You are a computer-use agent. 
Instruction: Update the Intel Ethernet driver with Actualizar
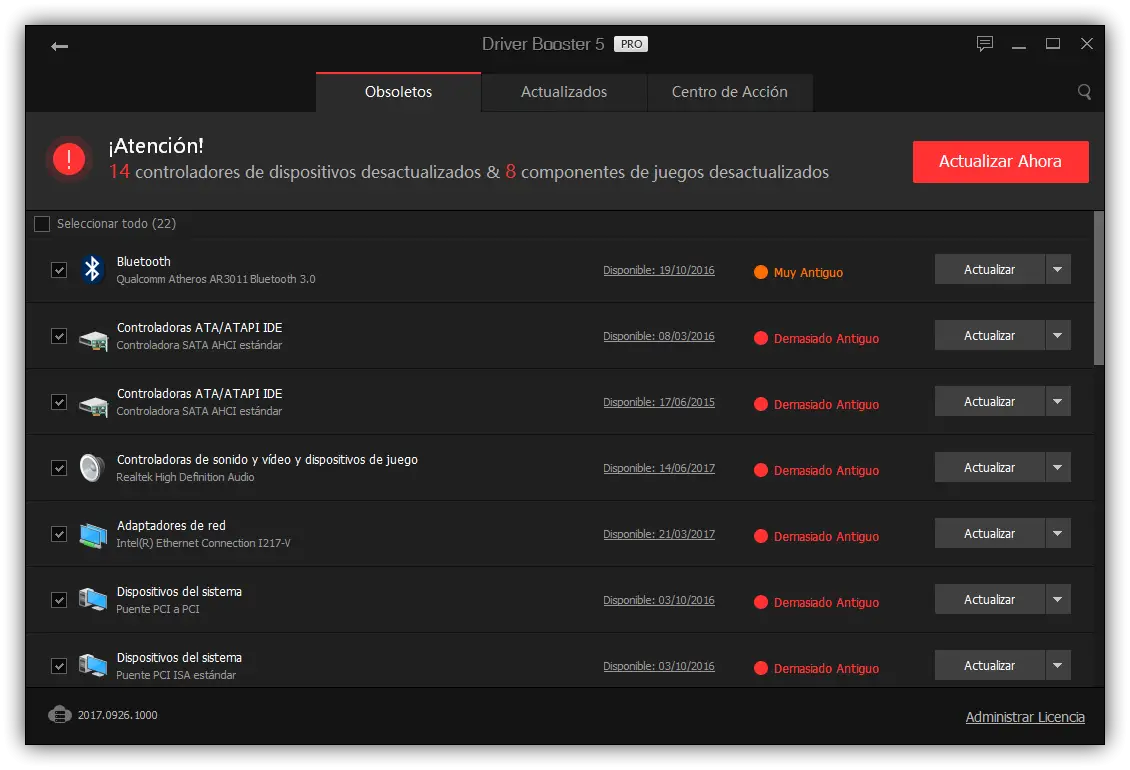coord(989,533)
